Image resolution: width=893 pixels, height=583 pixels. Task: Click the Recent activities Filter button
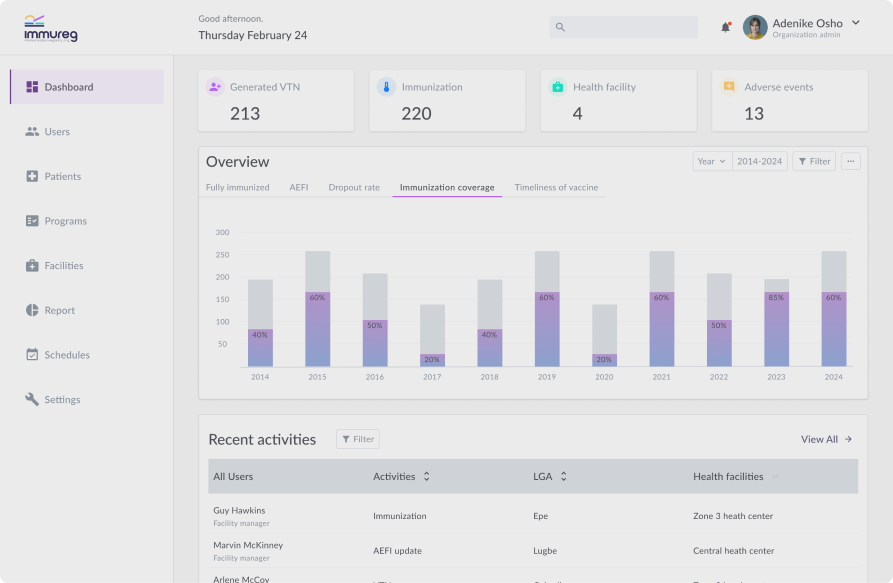click(x=358, y=439)
